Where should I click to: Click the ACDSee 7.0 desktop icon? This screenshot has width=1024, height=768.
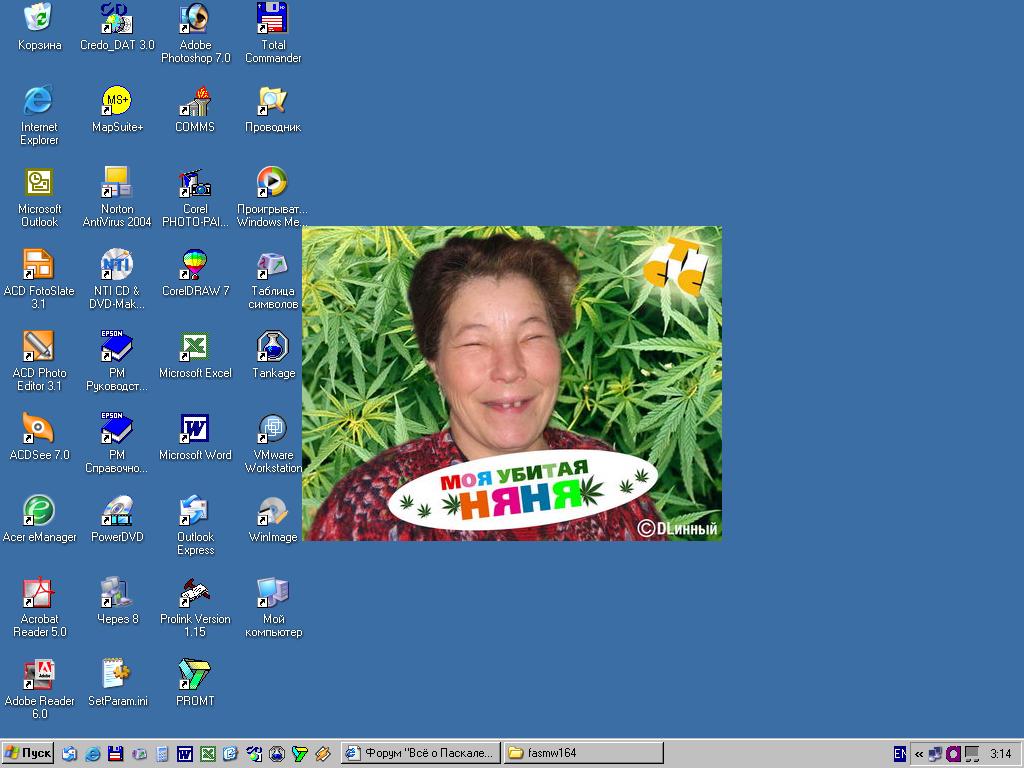coord(39,428)
